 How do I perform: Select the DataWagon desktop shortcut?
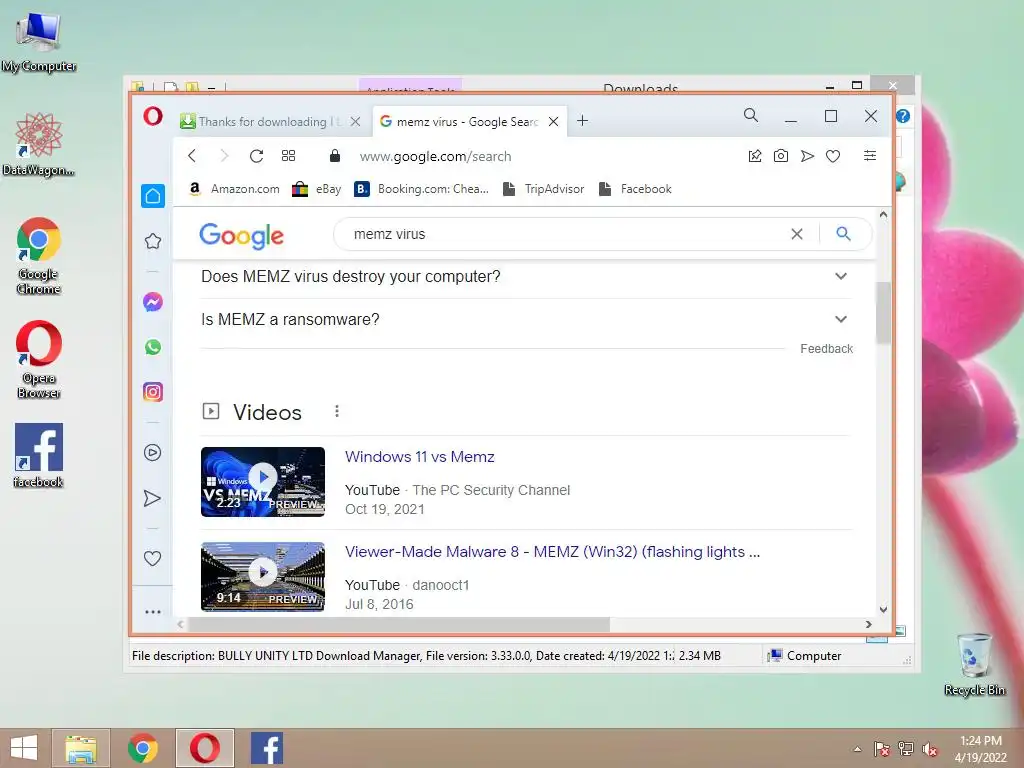tap(39, 144)
